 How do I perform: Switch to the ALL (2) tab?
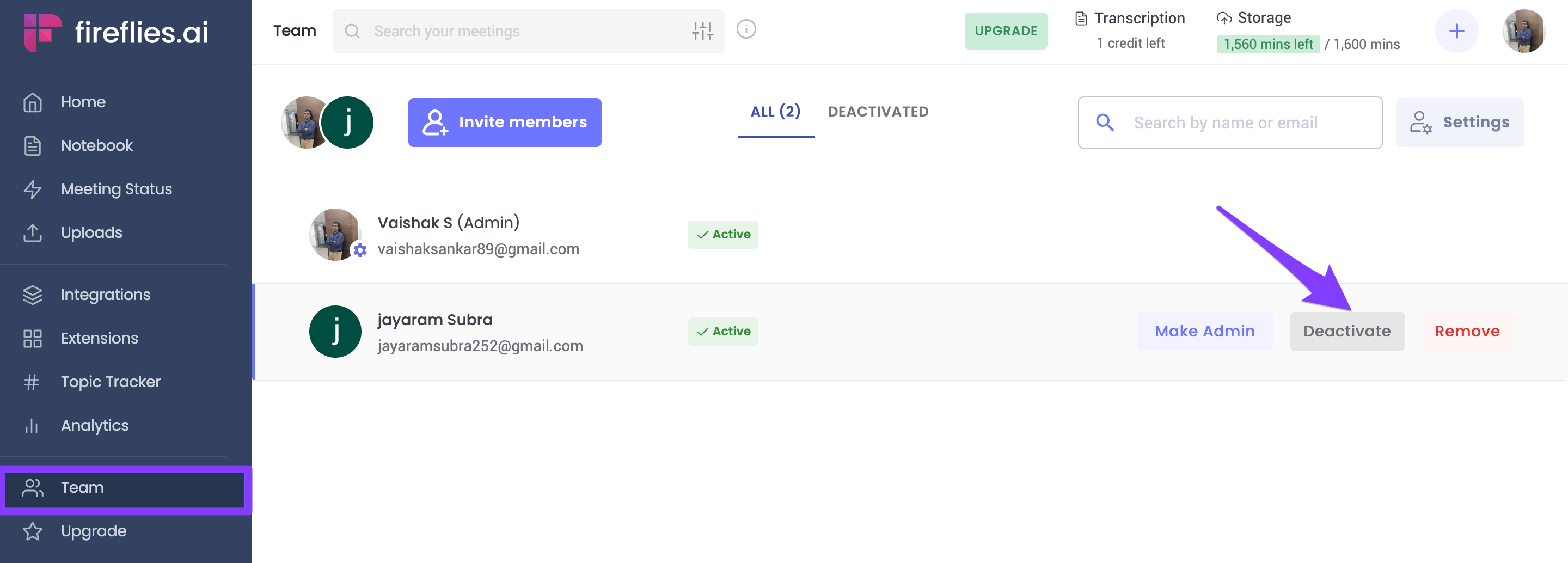point(775,112)
